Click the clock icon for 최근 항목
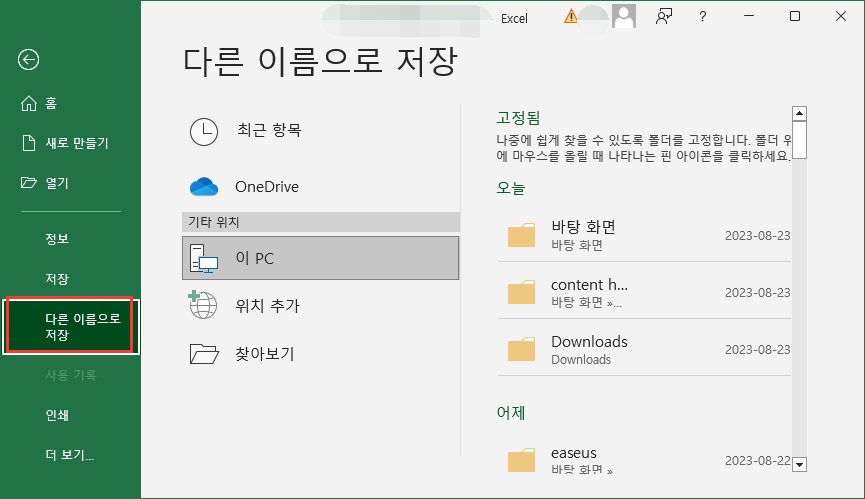This screenshot has width=865, height=499. [204, 132]
